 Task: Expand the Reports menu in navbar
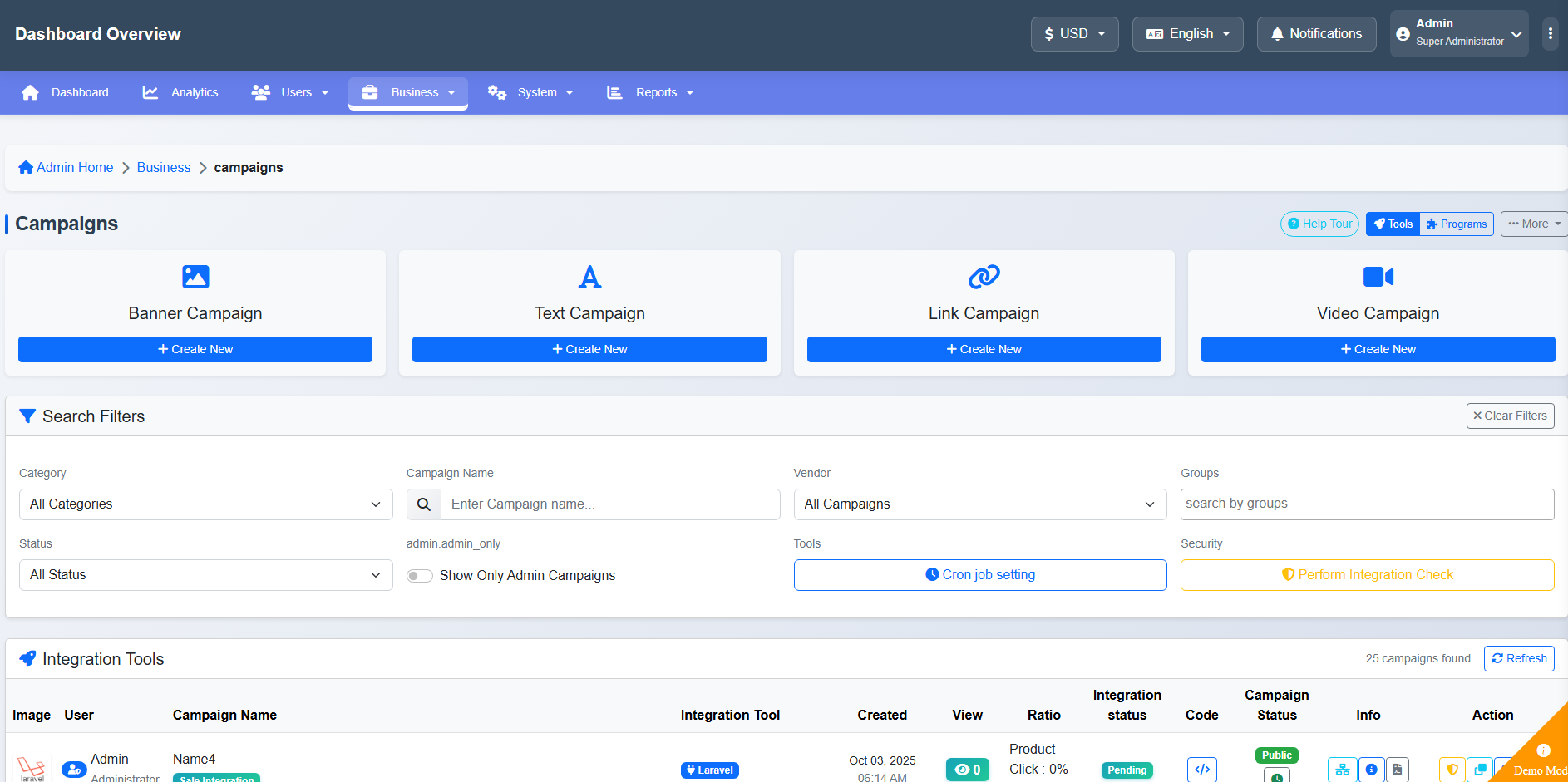(650, 92)
